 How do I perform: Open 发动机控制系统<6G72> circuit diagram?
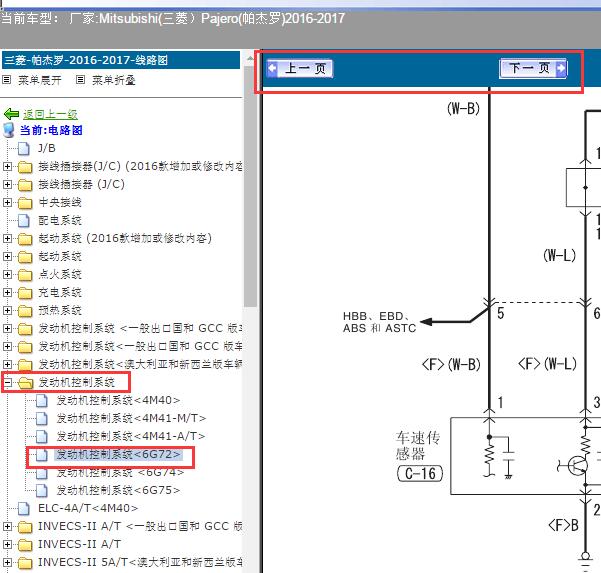click(x=118, y=455)
